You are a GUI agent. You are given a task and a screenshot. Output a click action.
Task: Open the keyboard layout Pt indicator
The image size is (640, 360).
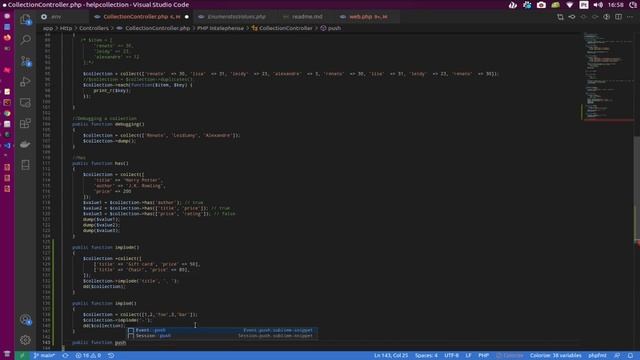tap(584, 5)
